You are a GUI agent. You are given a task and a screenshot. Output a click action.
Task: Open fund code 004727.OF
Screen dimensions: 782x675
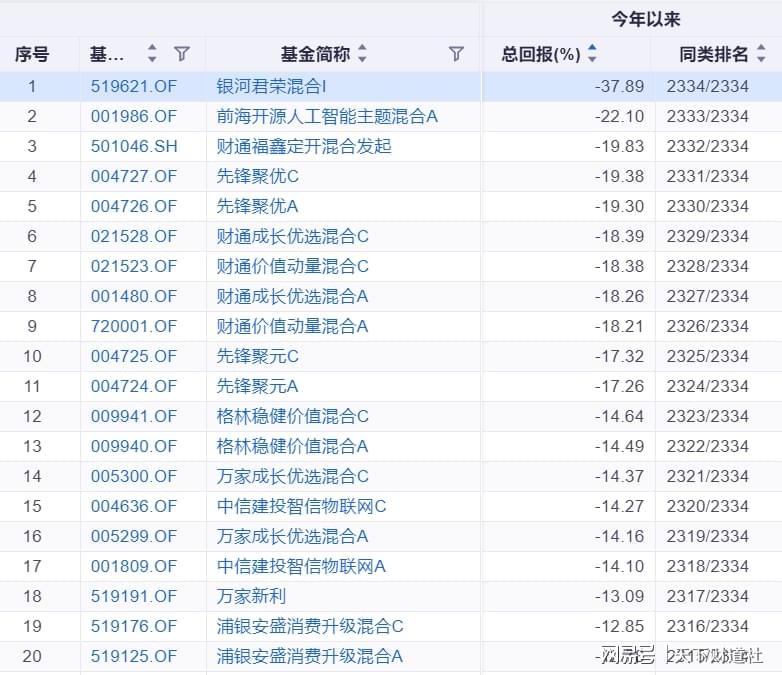tap(134, 176)
